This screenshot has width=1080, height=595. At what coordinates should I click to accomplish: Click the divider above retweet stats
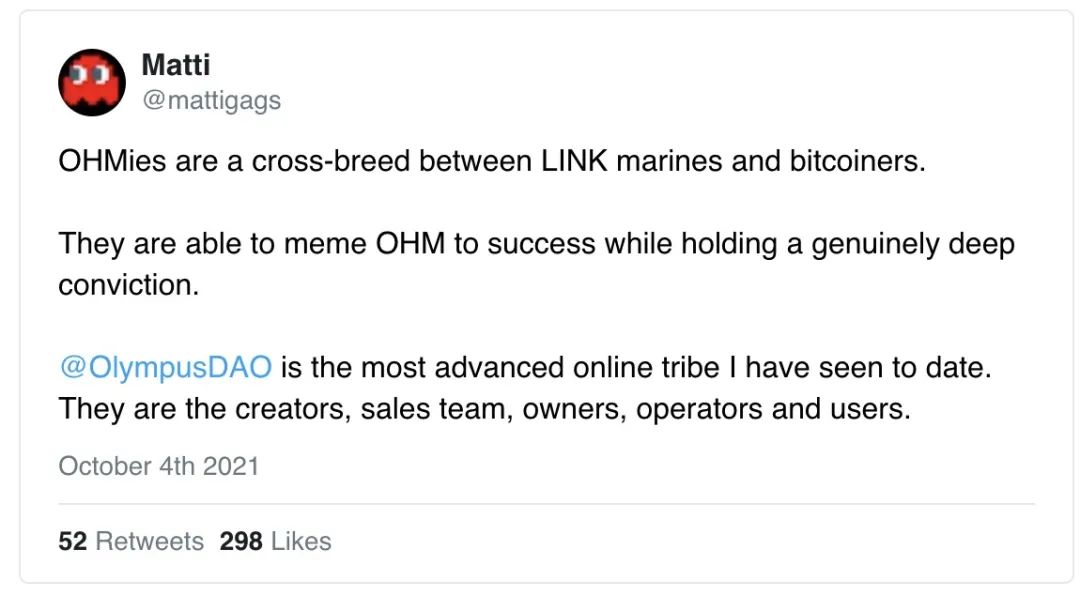[x=546, y=504]
